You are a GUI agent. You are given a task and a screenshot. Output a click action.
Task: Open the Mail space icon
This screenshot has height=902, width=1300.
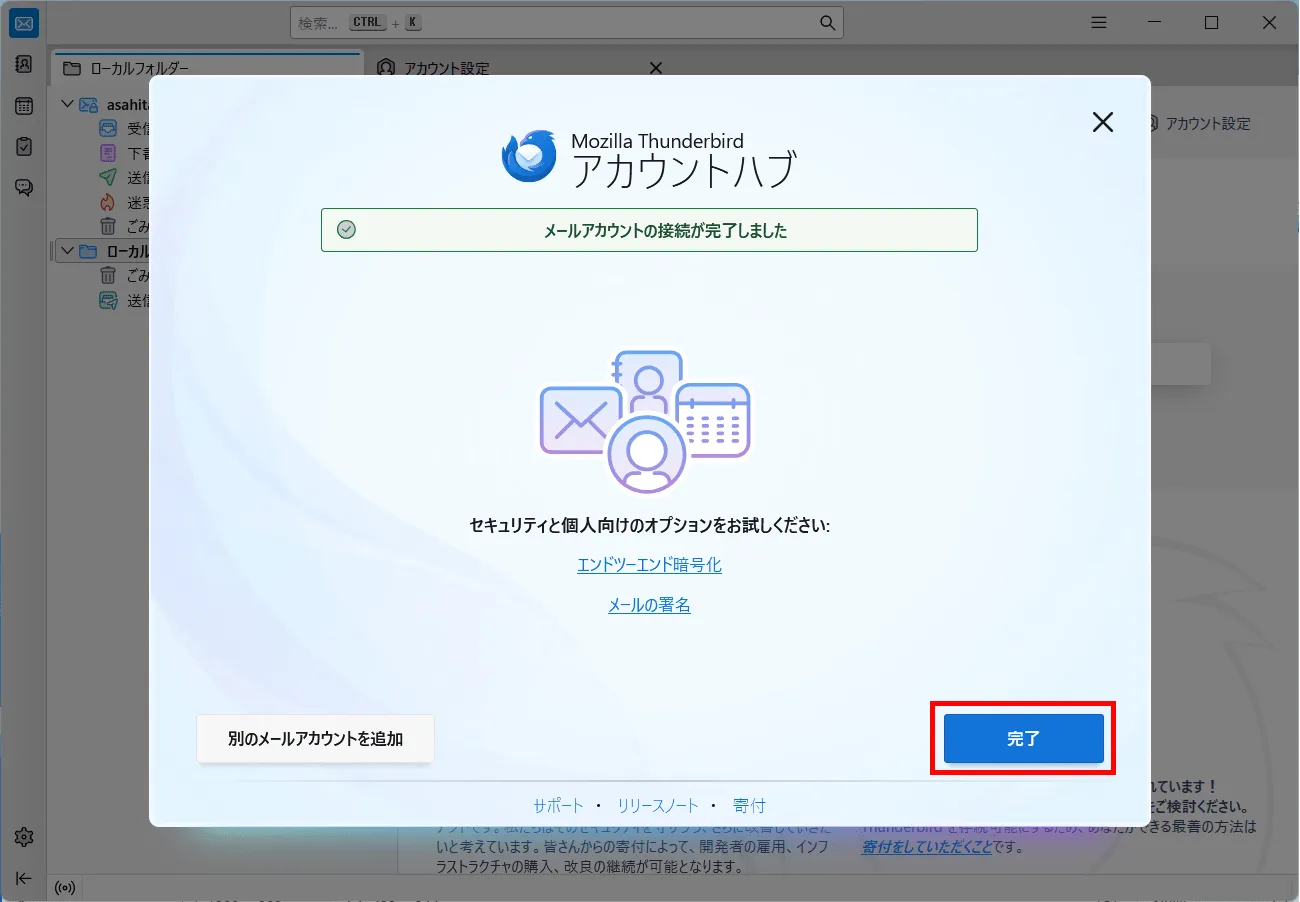(23, 22)
